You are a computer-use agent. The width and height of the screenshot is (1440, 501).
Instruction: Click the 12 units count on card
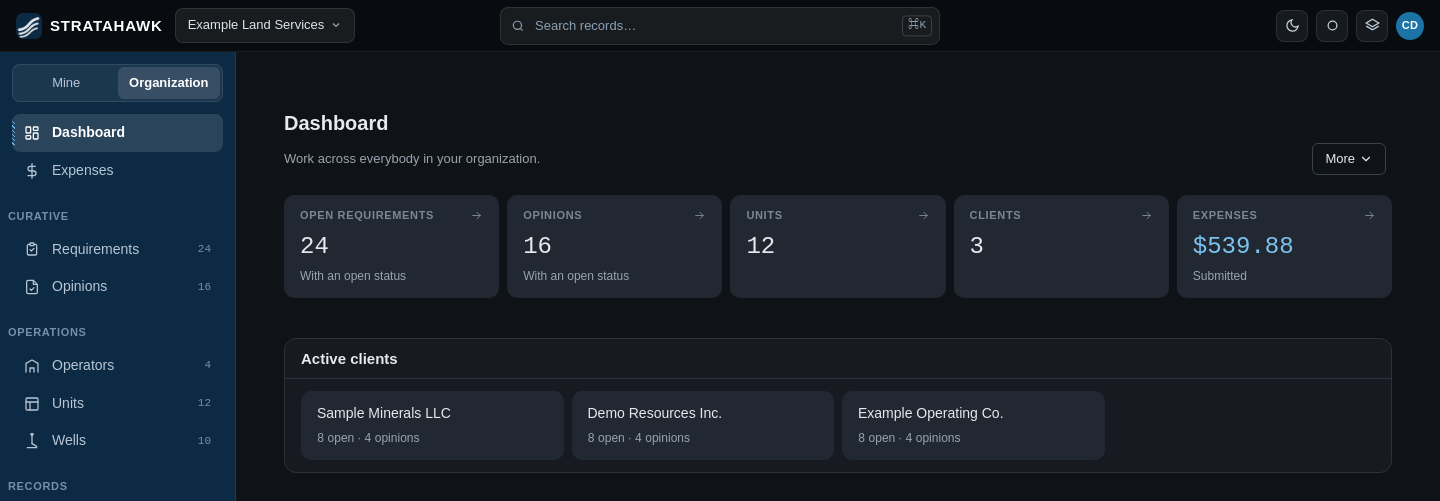click(x=761, y=246)
